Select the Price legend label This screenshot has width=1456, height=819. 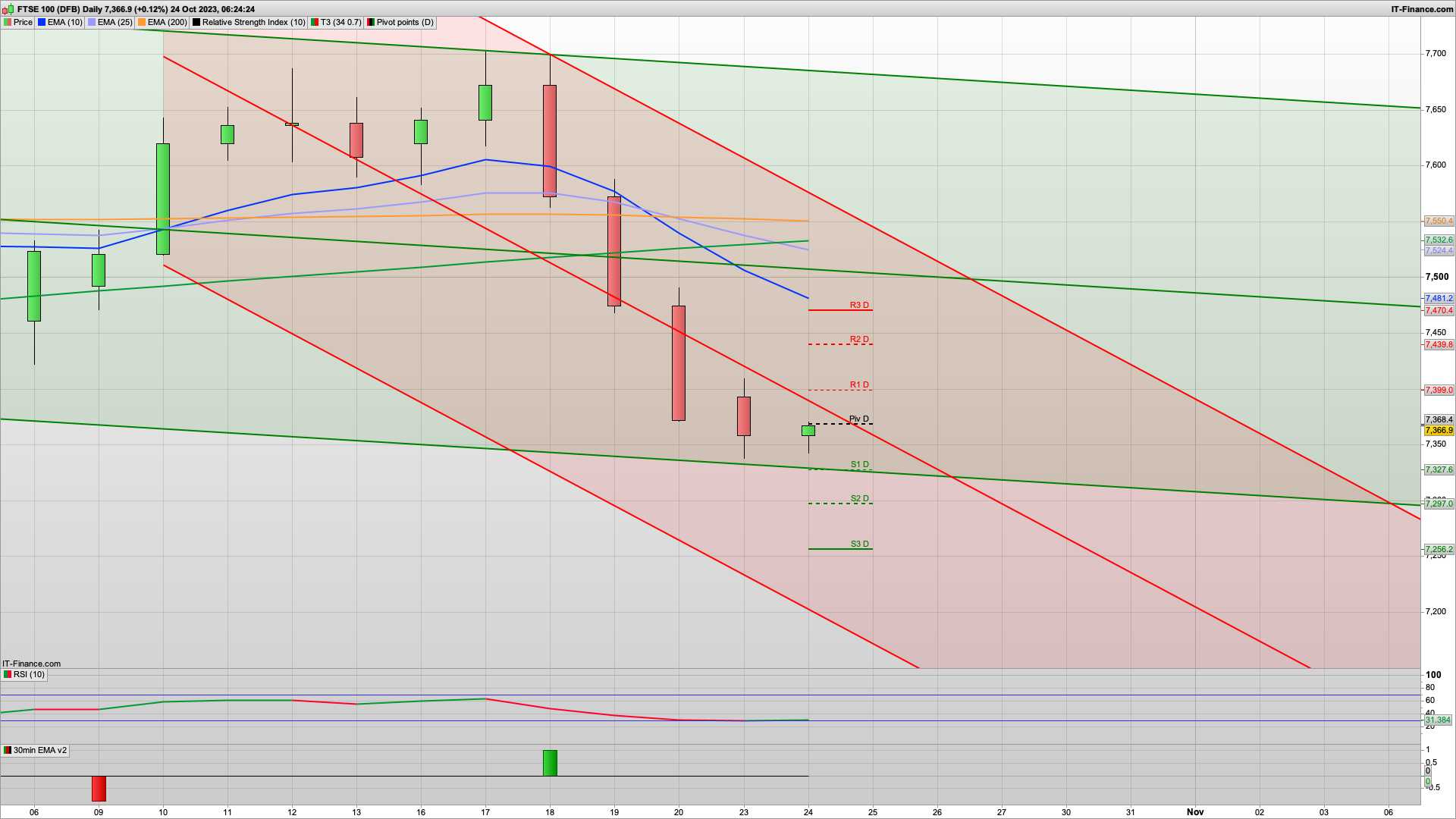tap(24, 22)
